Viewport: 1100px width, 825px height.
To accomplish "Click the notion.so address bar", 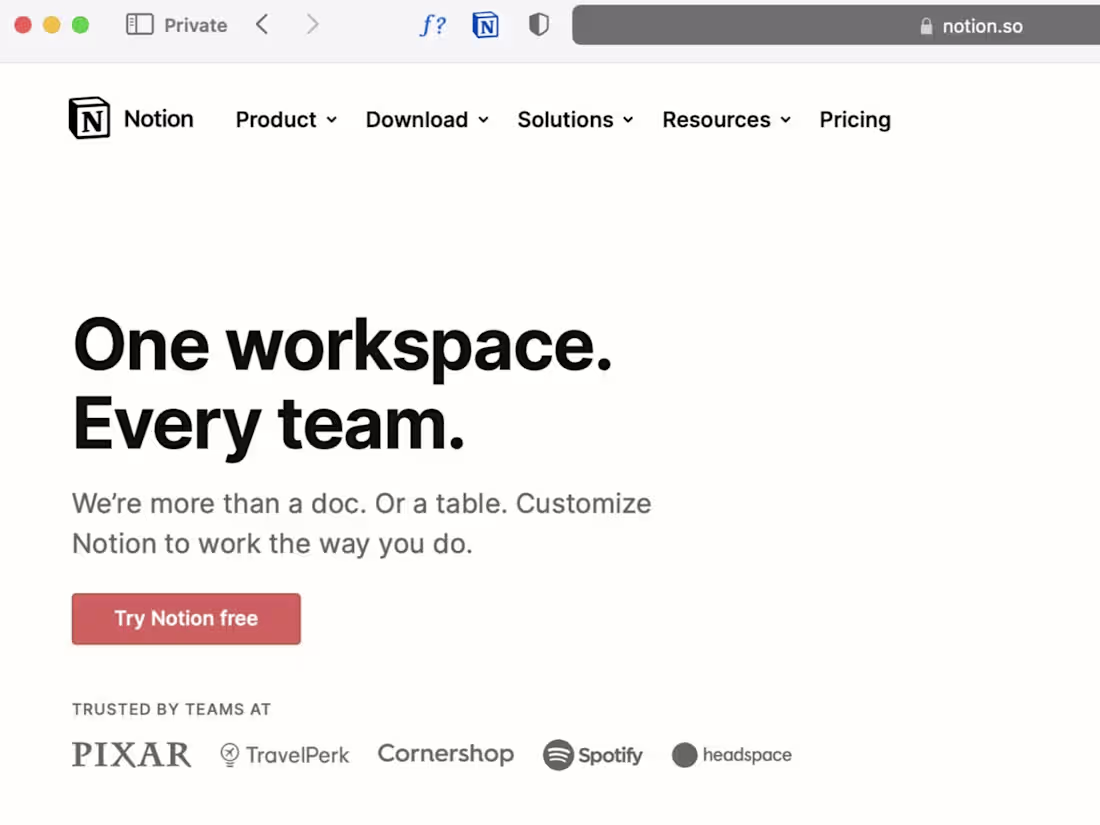I will click(850, 25).
